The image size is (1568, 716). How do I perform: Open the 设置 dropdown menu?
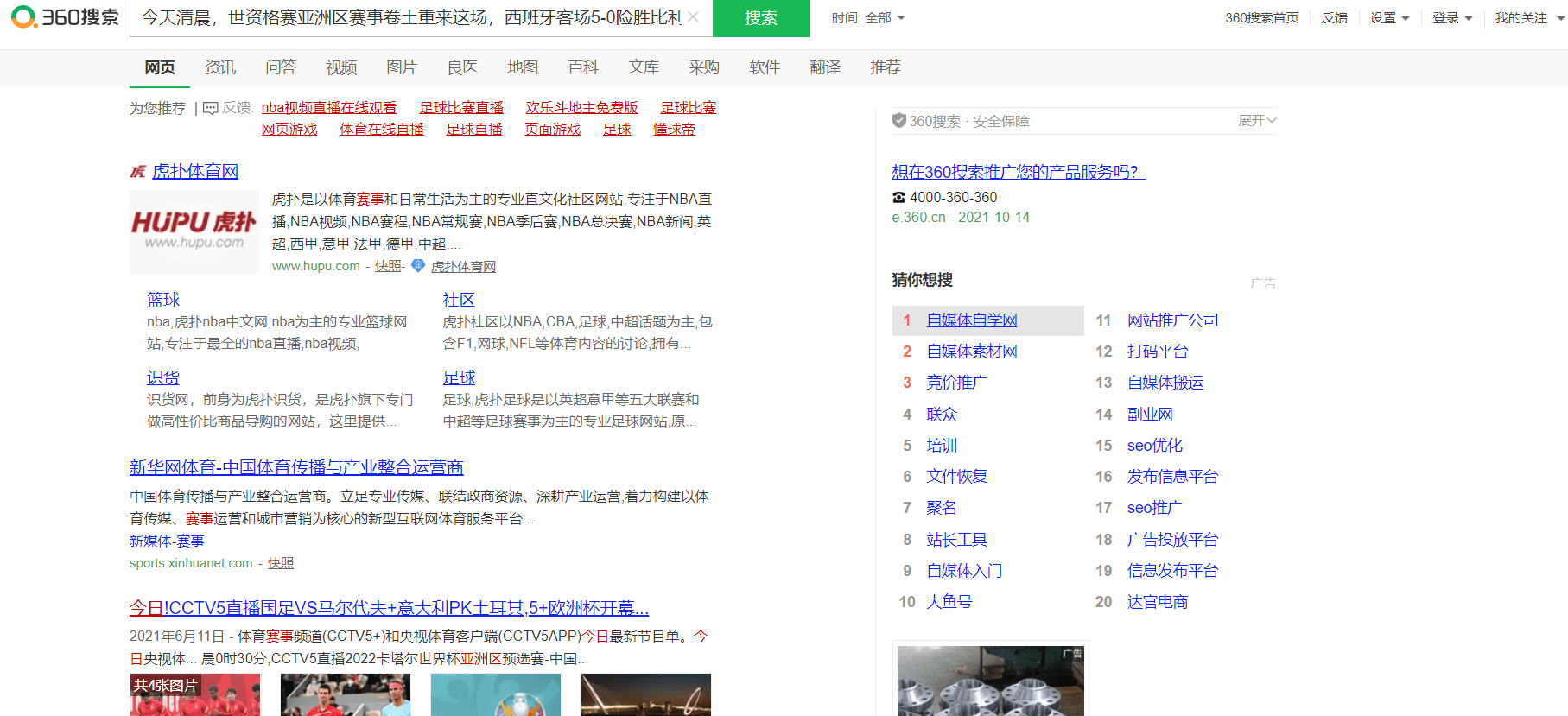(1389, 17)
